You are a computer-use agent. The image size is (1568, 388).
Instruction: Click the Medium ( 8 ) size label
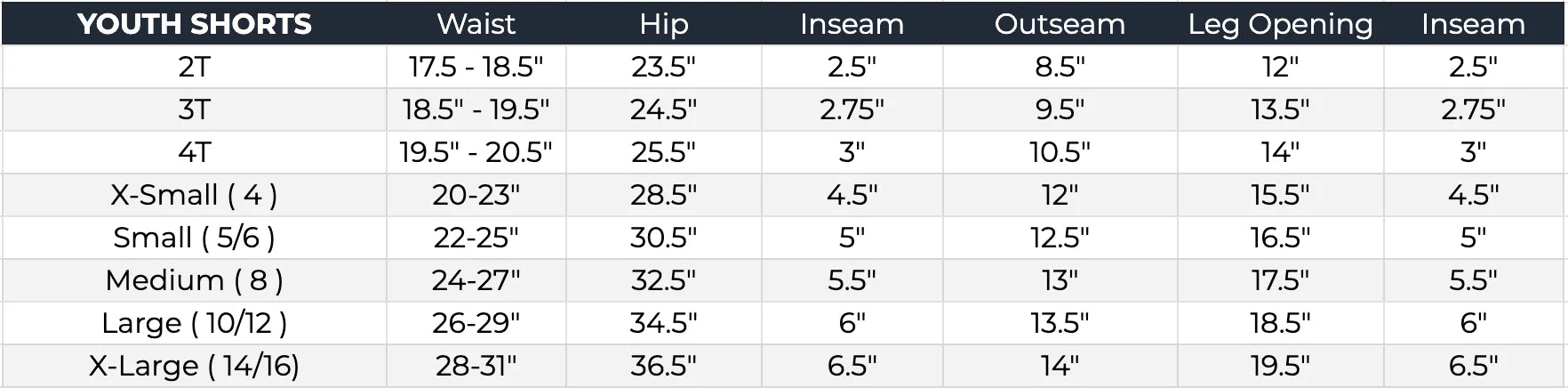194,280
